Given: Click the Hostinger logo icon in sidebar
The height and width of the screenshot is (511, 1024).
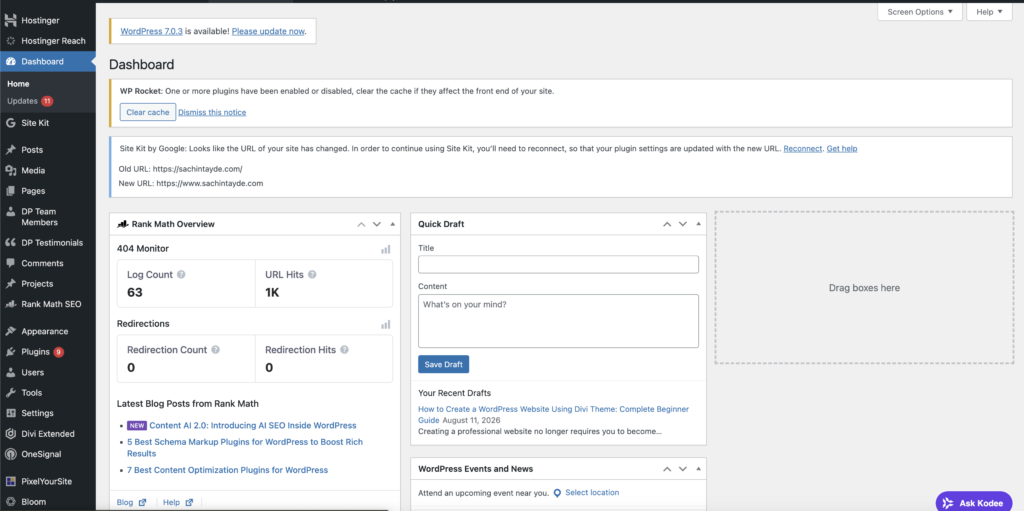Looking at the screenshot, I should click(x=10, y=20).
